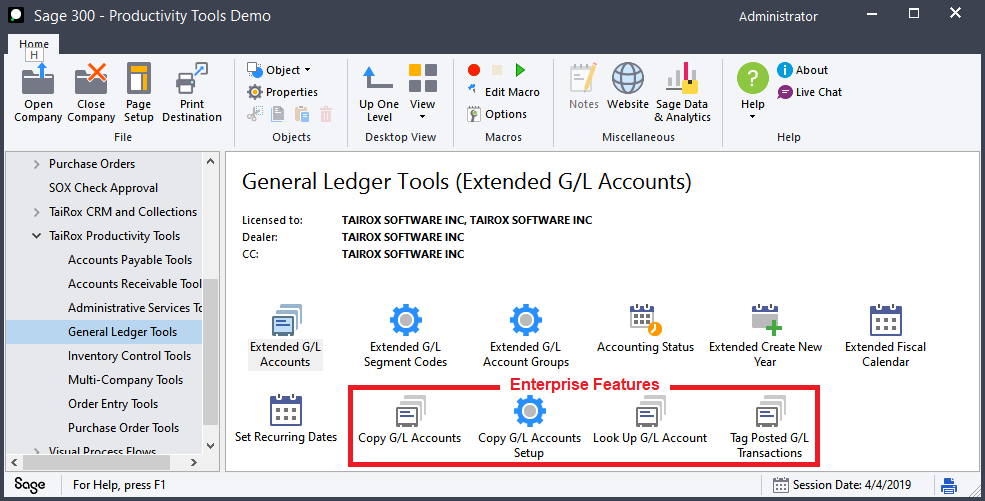
Task: Run macro with green play icon
Action: coord(520,70)
